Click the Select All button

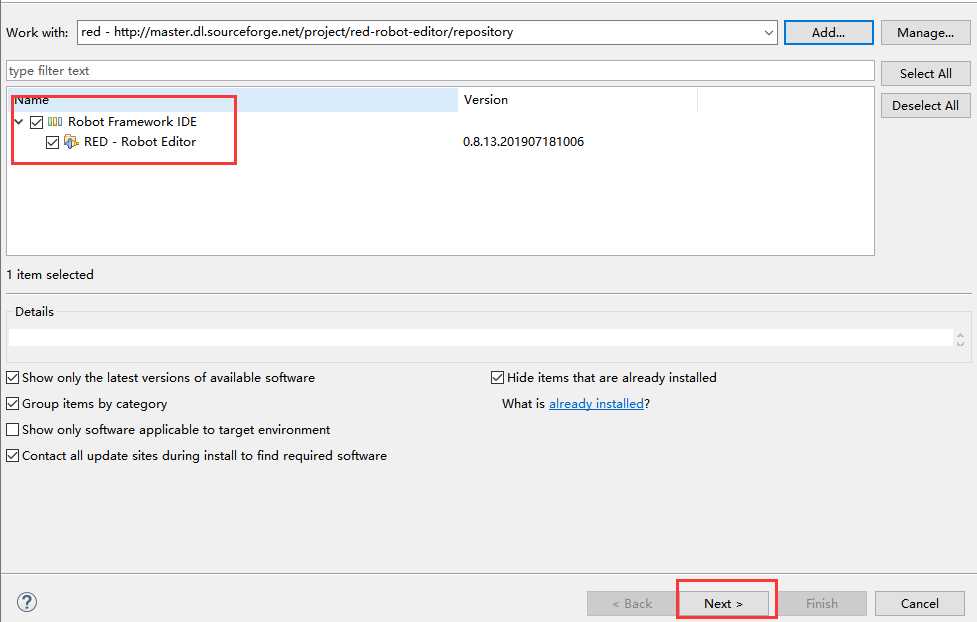coord(925,74)
